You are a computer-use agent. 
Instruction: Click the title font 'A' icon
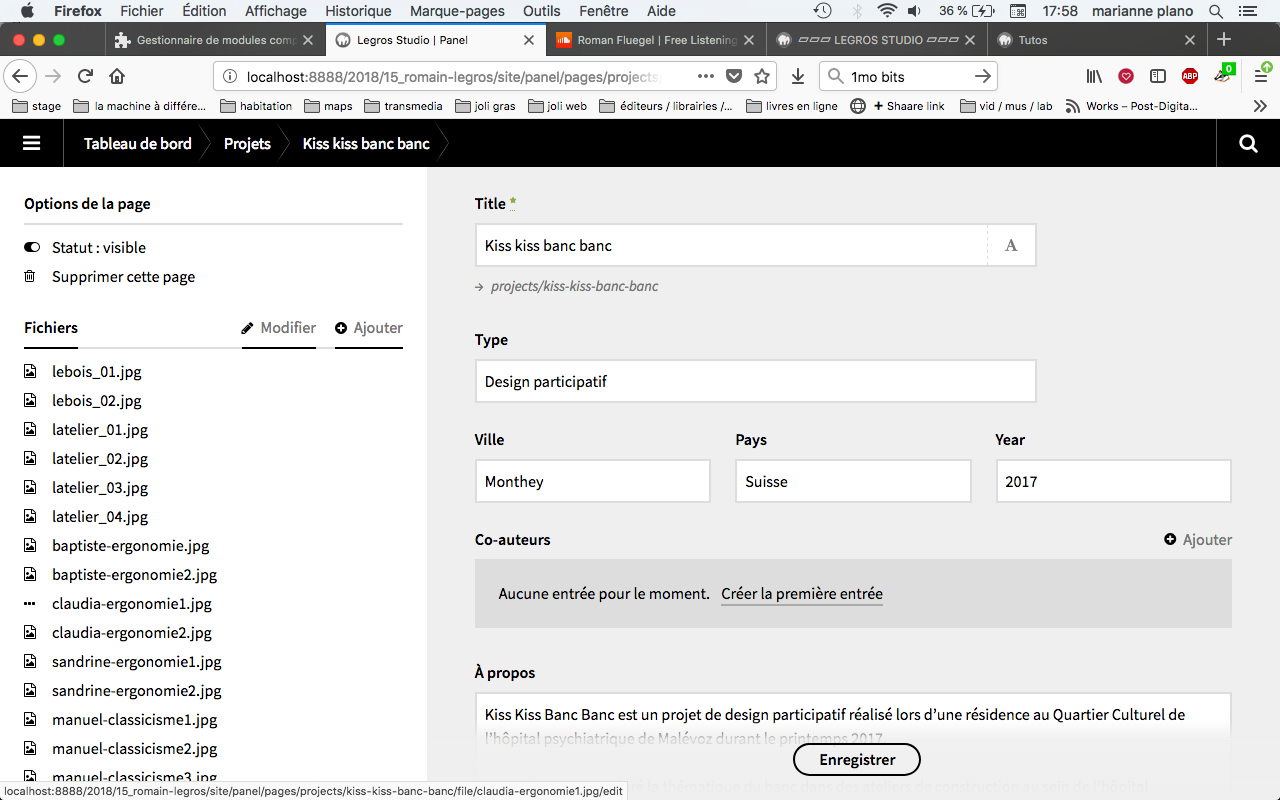(x=1011, y=246)
